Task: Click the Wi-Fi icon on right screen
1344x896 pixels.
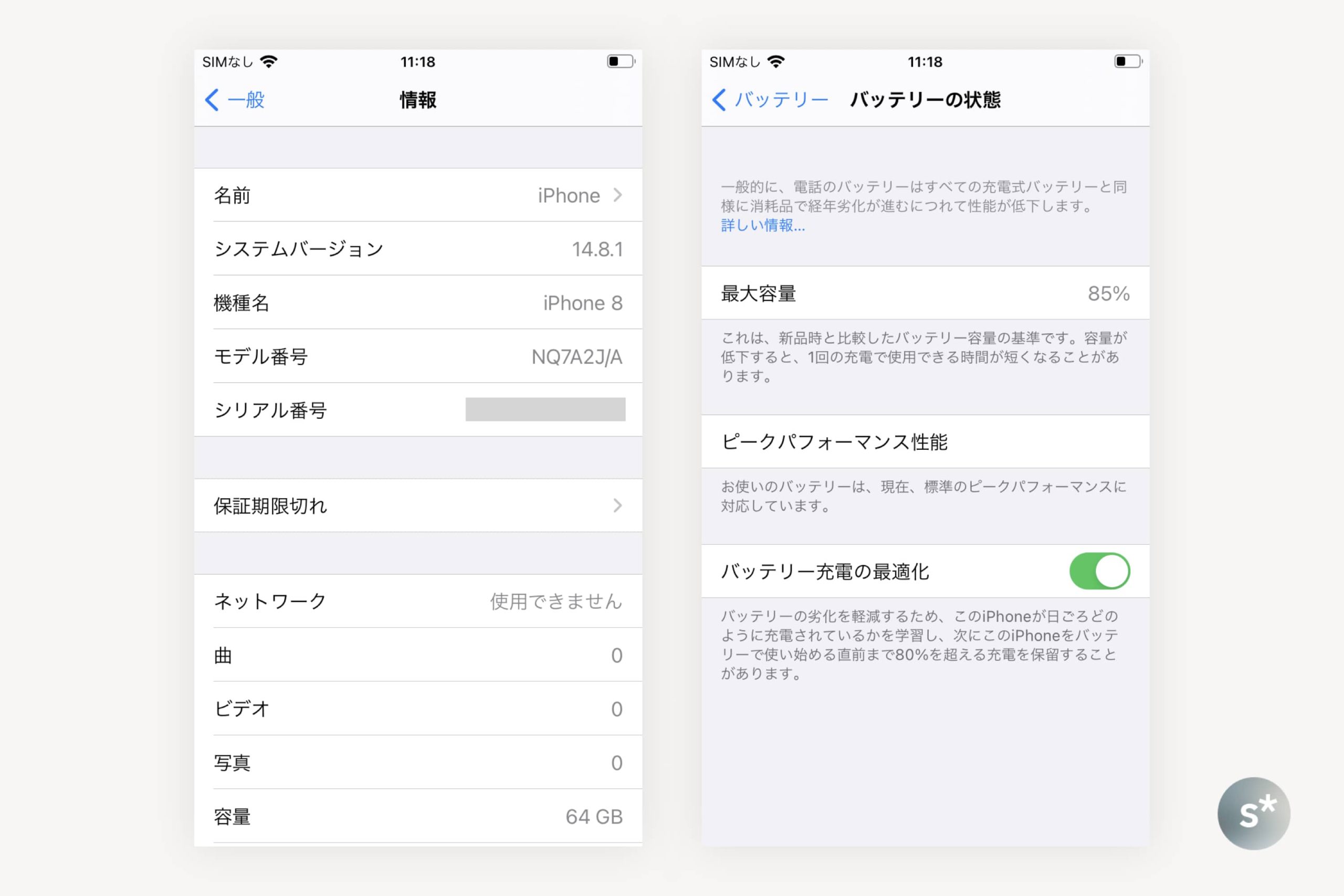Action: (776, 62)
